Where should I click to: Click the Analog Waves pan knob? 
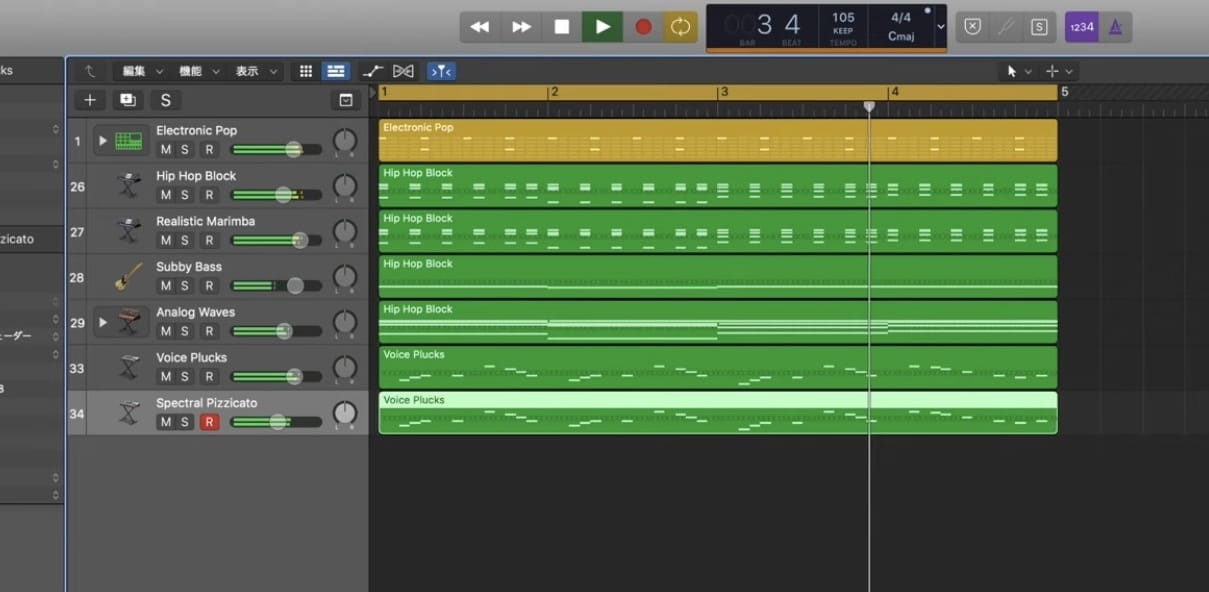click(x=344, y=323)
